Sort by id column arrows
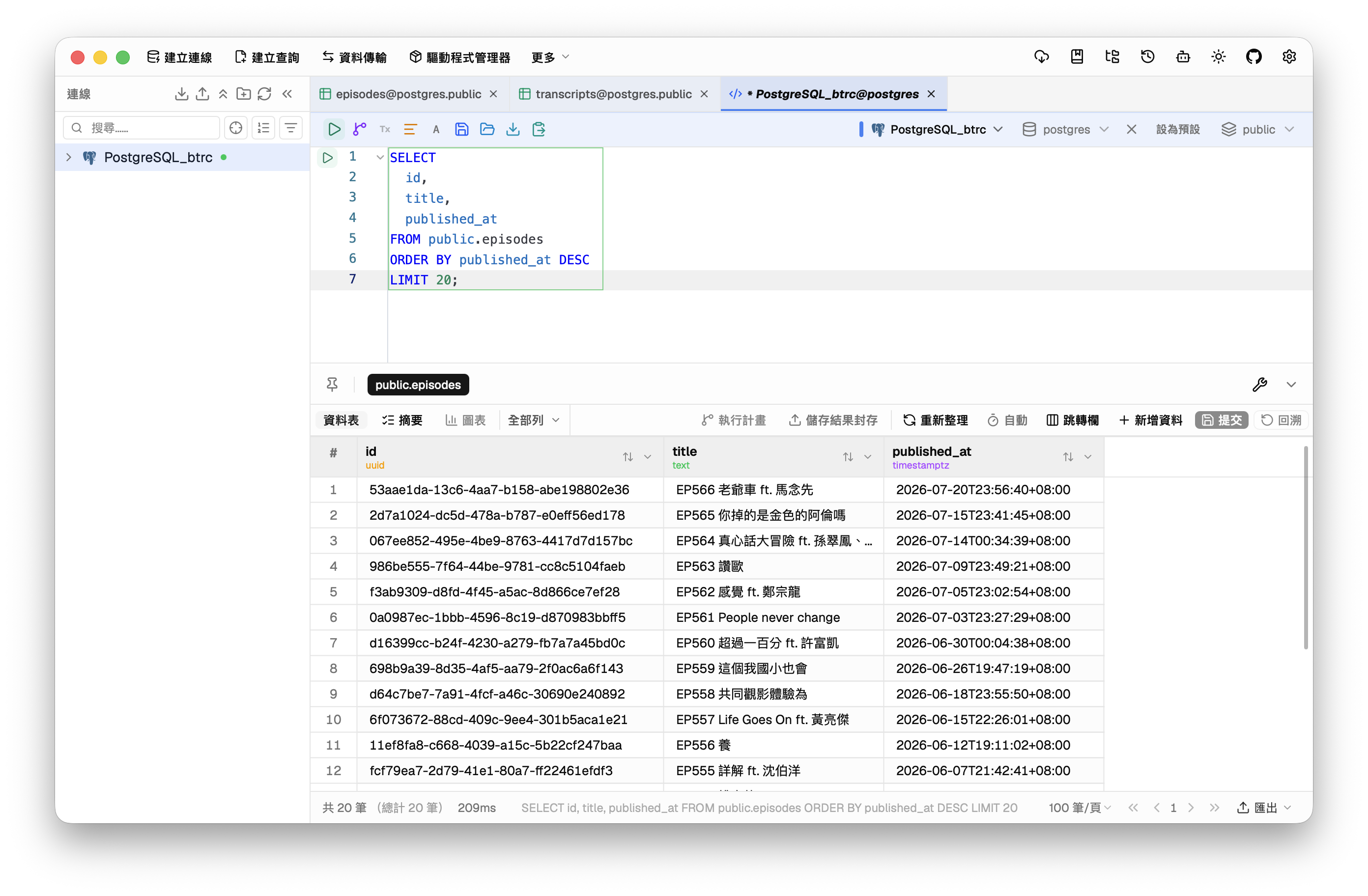Image resolution: width=1368 pixels, height=896 pixels. point(627,457)
